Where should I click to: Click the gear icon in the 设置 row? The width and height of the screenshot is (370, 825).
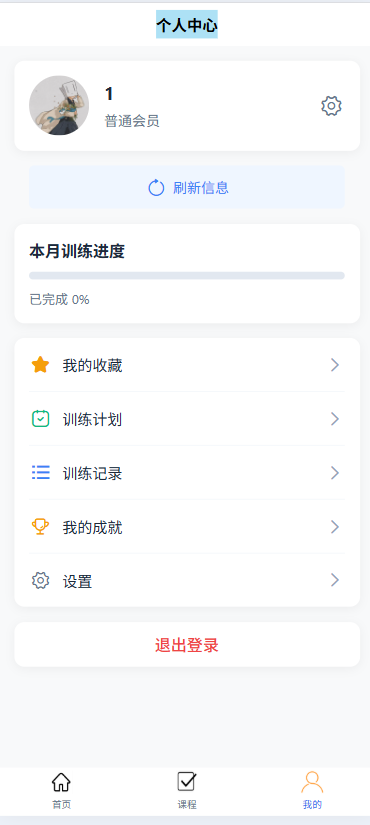(41, 581)
